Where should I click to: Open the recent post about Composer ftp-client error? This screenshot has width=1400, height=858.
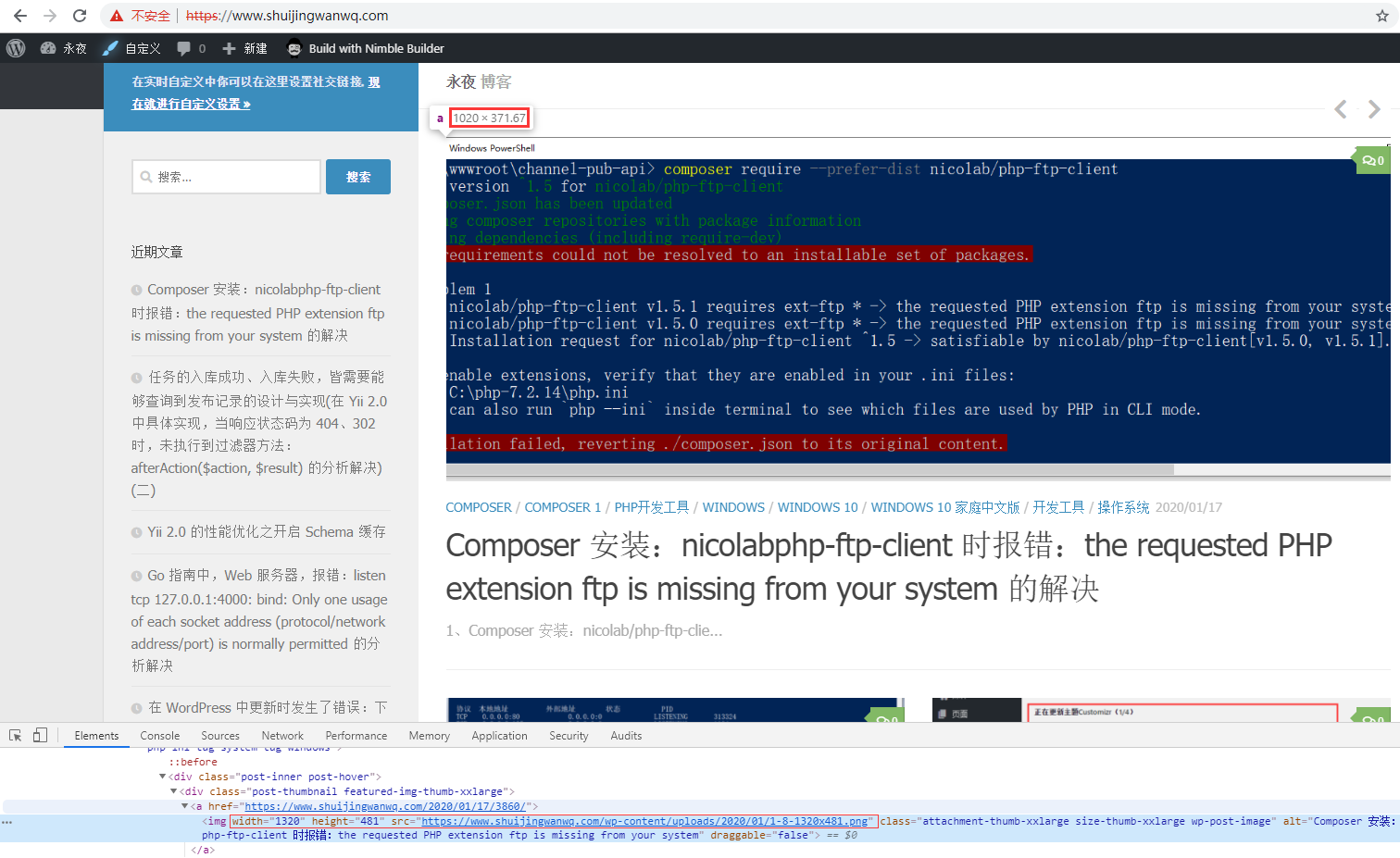pyautogui.click(x=258, y=313)
